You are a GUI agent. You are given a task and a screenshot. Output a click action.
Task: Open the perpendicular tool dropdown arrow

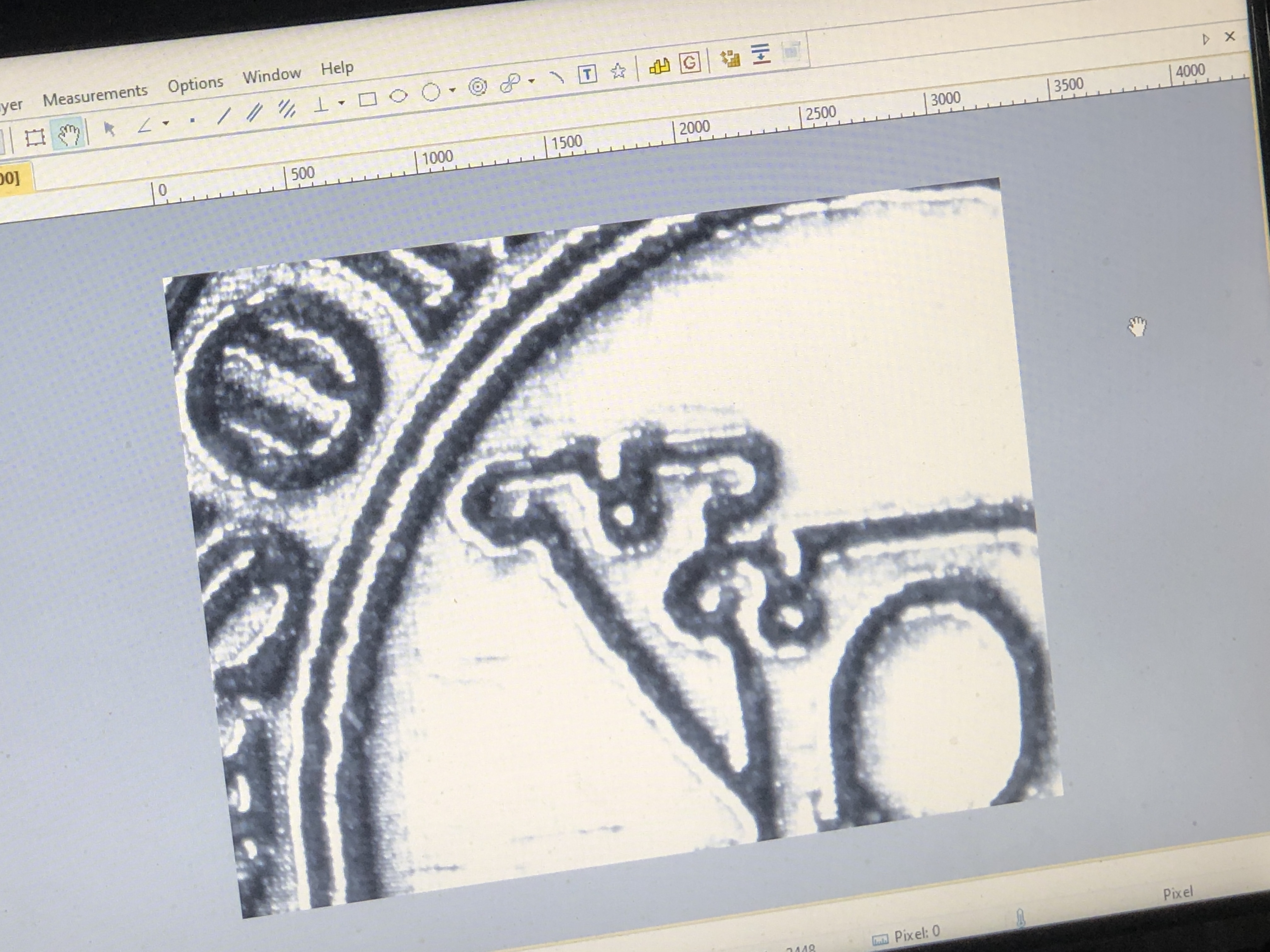tap(342, 103)
